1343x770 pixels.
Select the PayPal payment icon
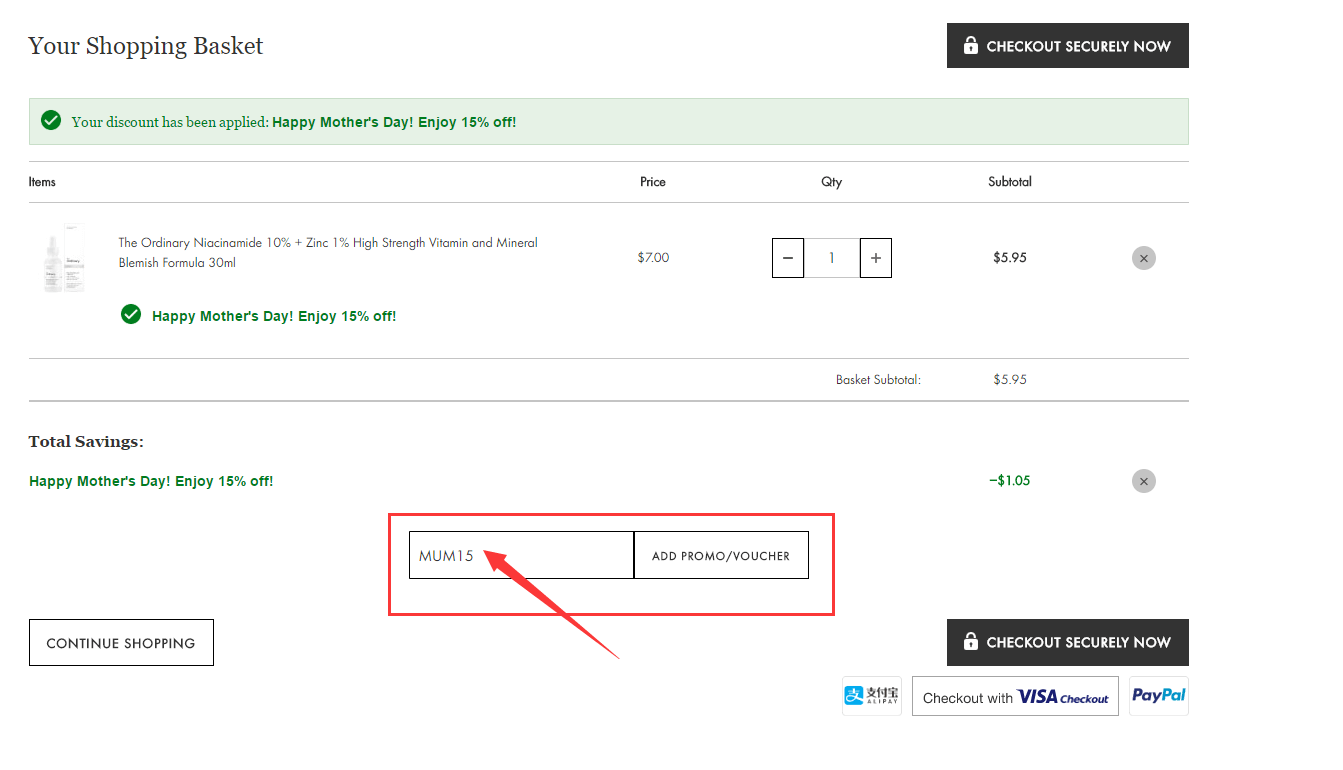pos(1159,695)
